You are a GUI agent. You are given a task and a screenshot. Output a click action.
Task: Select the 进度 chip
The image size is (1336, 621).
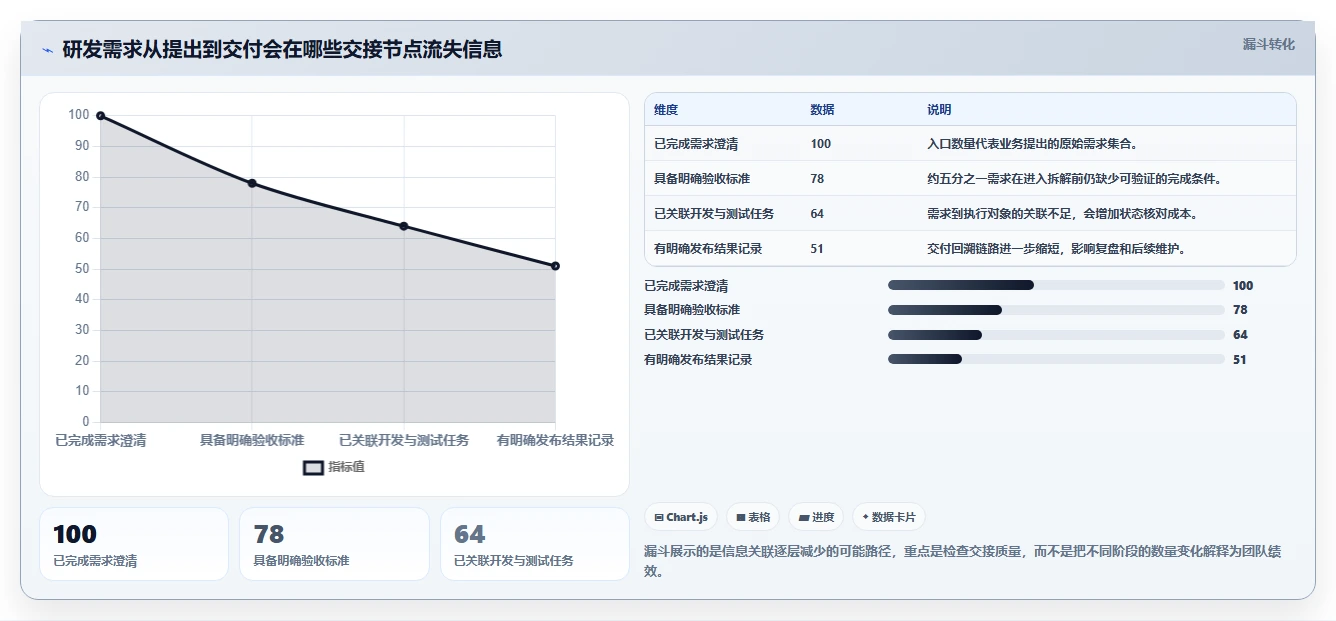pyautogui.click(x=816, y=517)
